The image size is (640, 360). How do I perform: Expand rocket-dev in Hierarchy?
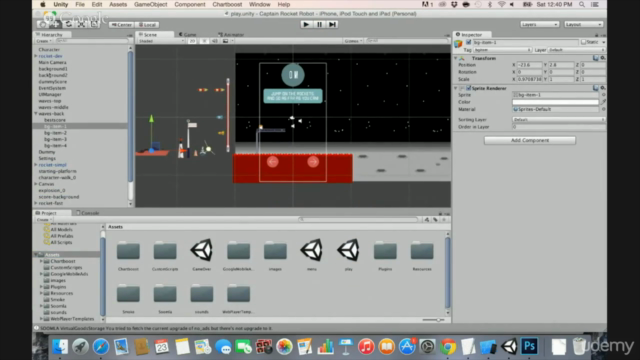tap(36, 56)
